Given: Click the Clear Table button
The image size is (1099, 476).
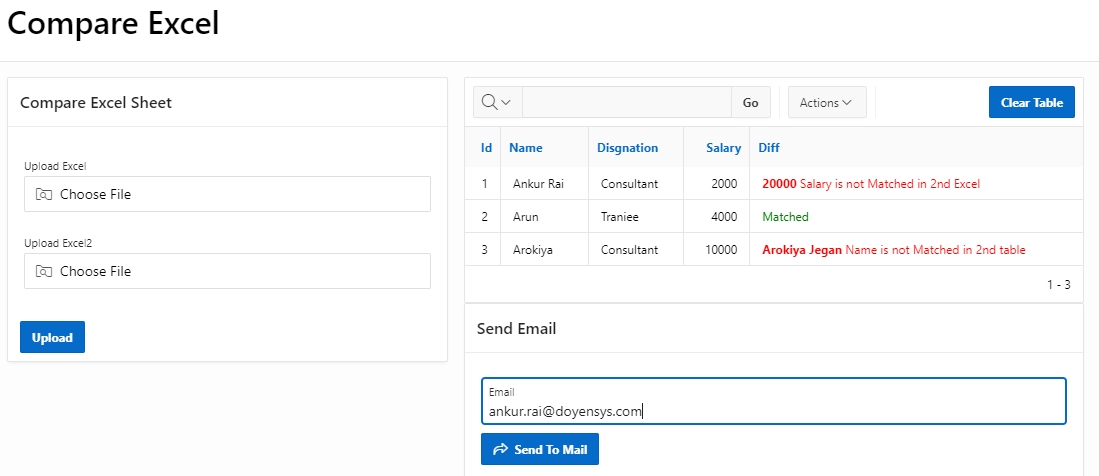Looking at the screenshot, I should tap(1031, 102).
